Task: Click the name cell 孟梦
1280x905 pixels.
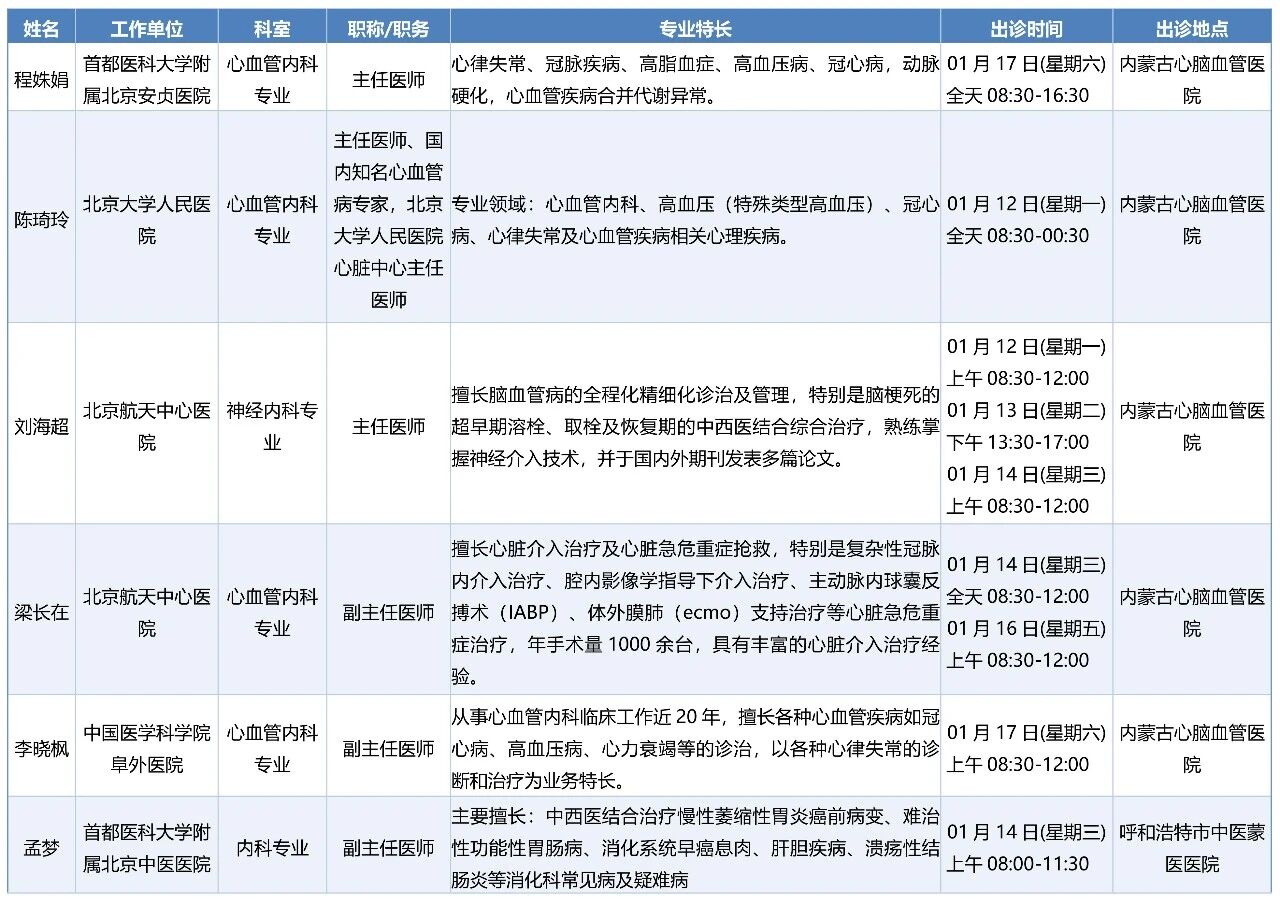Action: 41,848
